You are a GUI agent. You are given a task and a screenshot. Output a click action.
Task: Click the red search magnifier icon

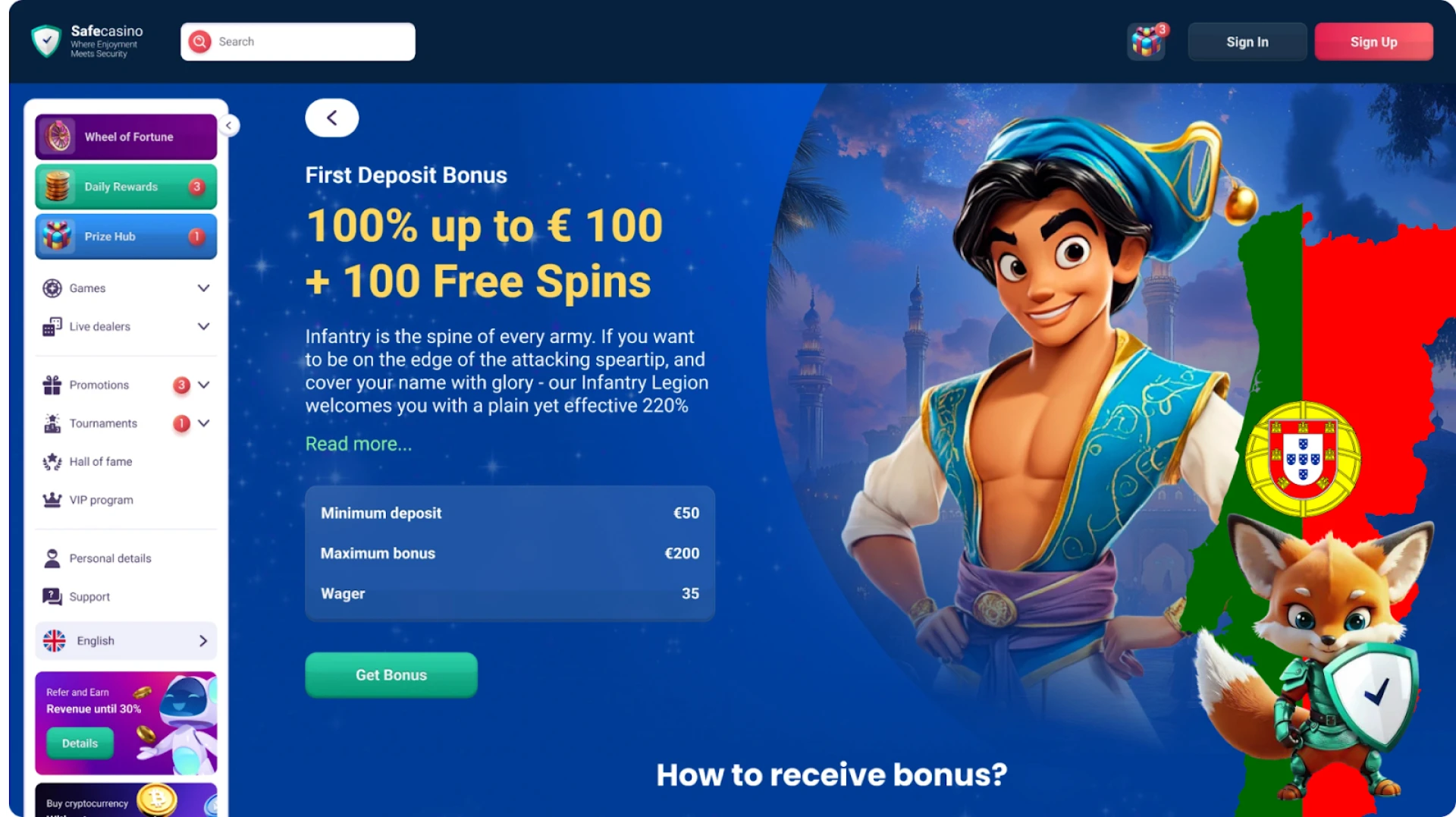point(200,42)
